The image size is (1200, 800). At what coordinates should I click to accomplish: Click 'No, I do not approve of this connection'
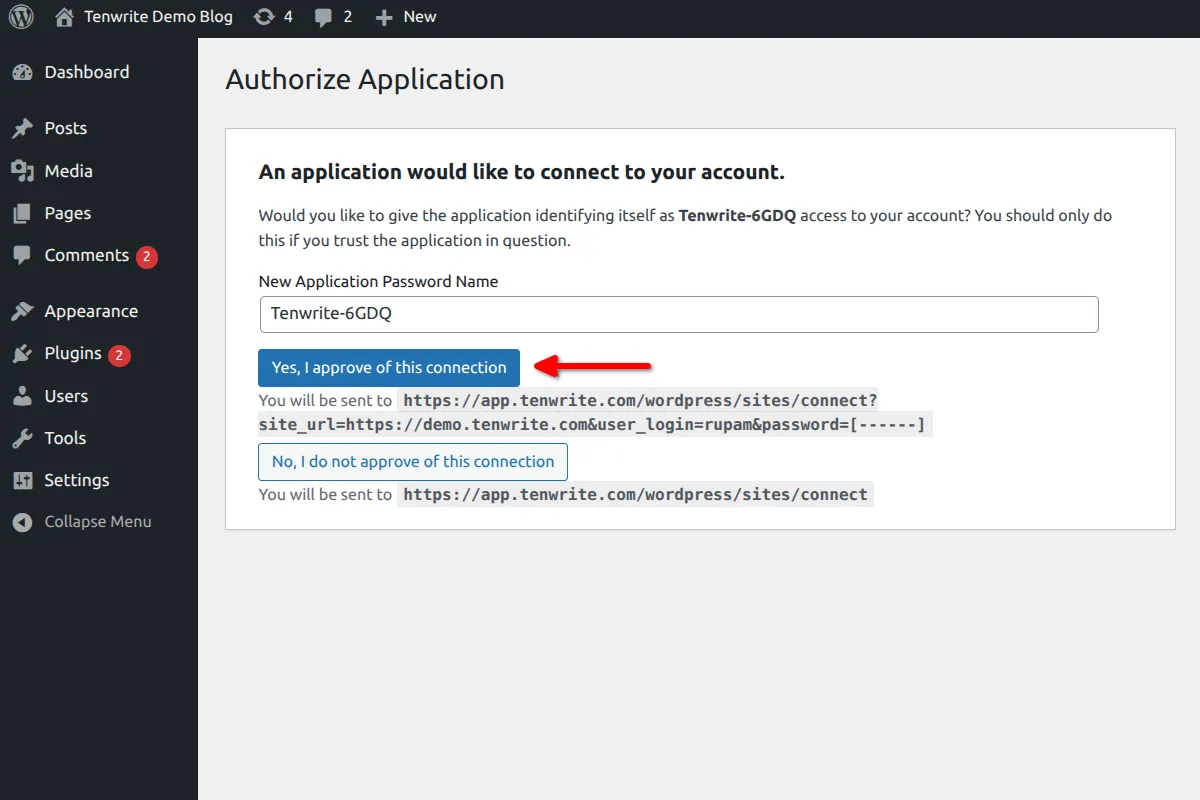413,461
